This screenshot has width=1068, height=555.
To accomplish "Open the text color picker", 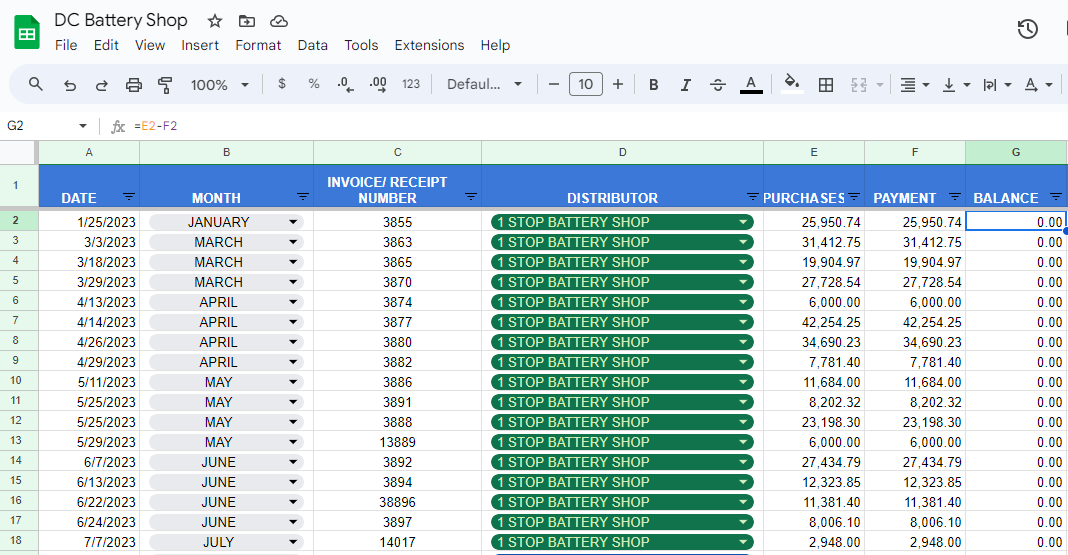I will click(x=751, y=84).
